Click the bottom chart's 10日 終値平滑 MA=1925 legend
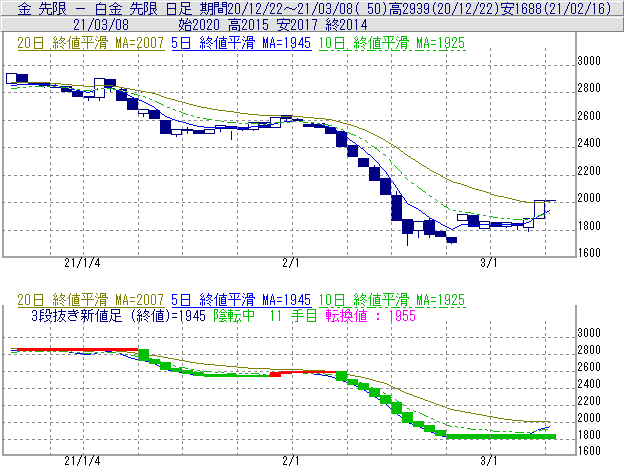624x473 pixels. (392, 300)
